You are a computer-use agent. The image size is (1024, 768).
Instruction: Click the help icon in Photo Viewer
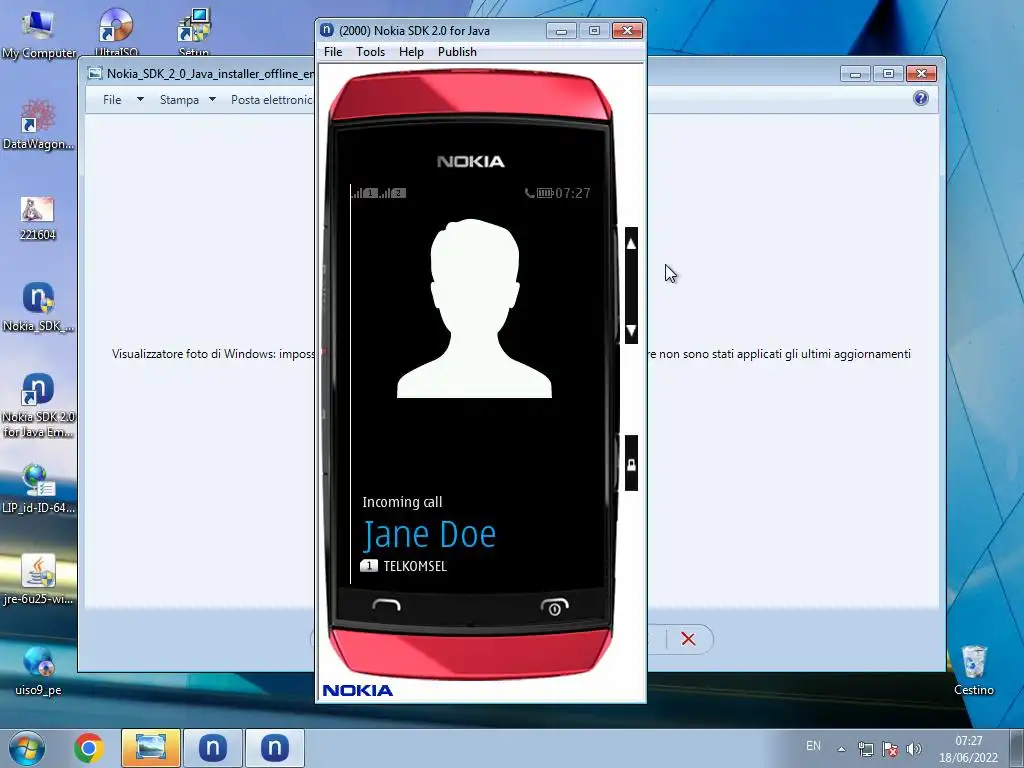click(921, 98)
